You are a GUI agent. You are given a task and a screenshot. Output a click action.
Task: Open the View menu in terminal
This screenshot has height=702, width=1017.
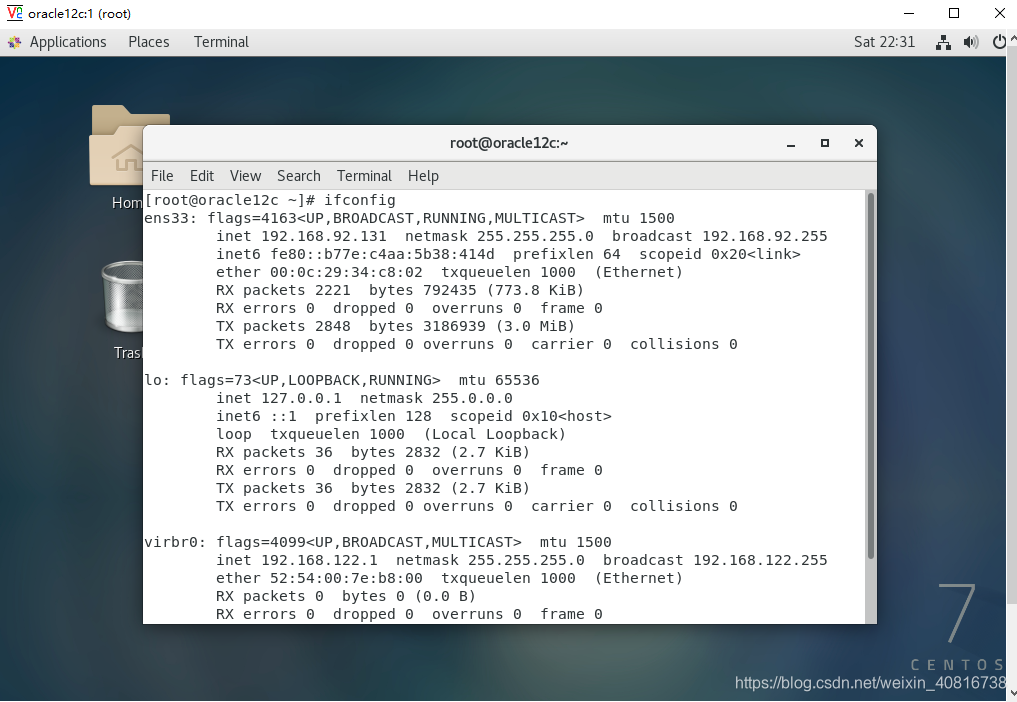[x=245, y=176]
